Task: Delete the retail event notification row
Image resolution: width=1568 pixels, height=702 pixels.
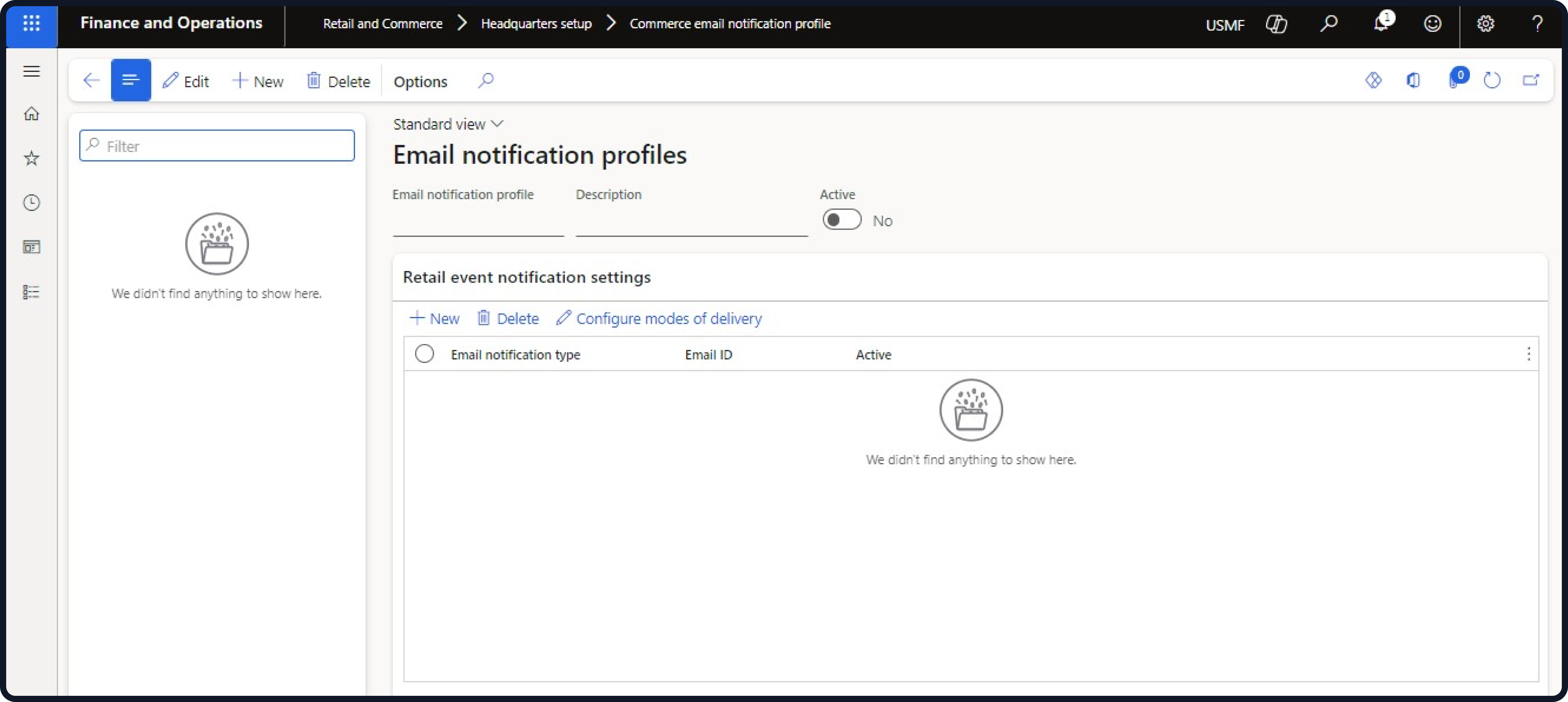Action: click(x=508, y=319)
